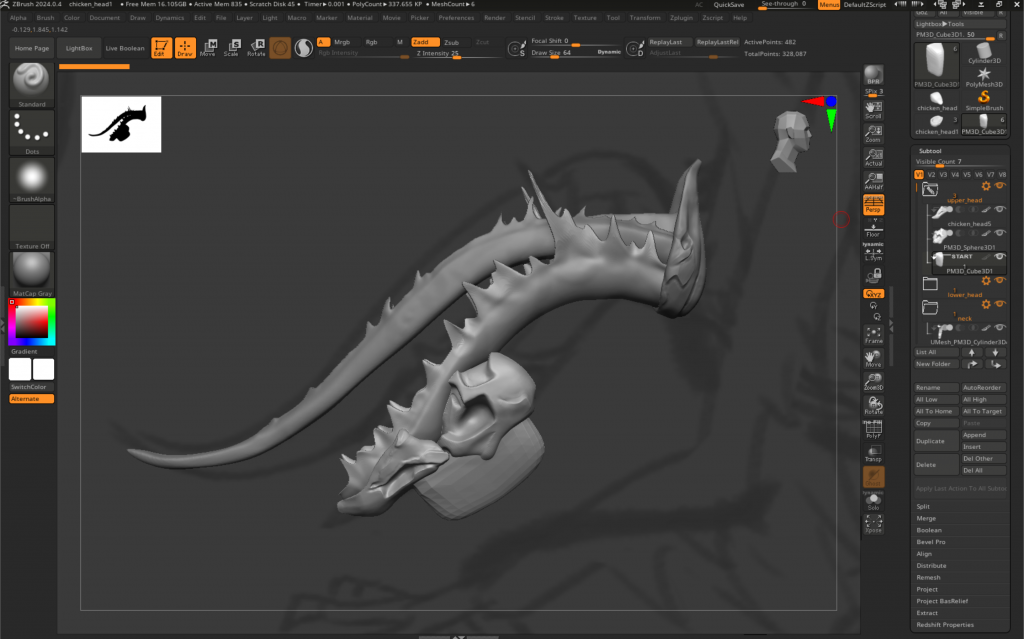
Task: Open the BrushAlpha picker
Action: click(x=31, y=180)
